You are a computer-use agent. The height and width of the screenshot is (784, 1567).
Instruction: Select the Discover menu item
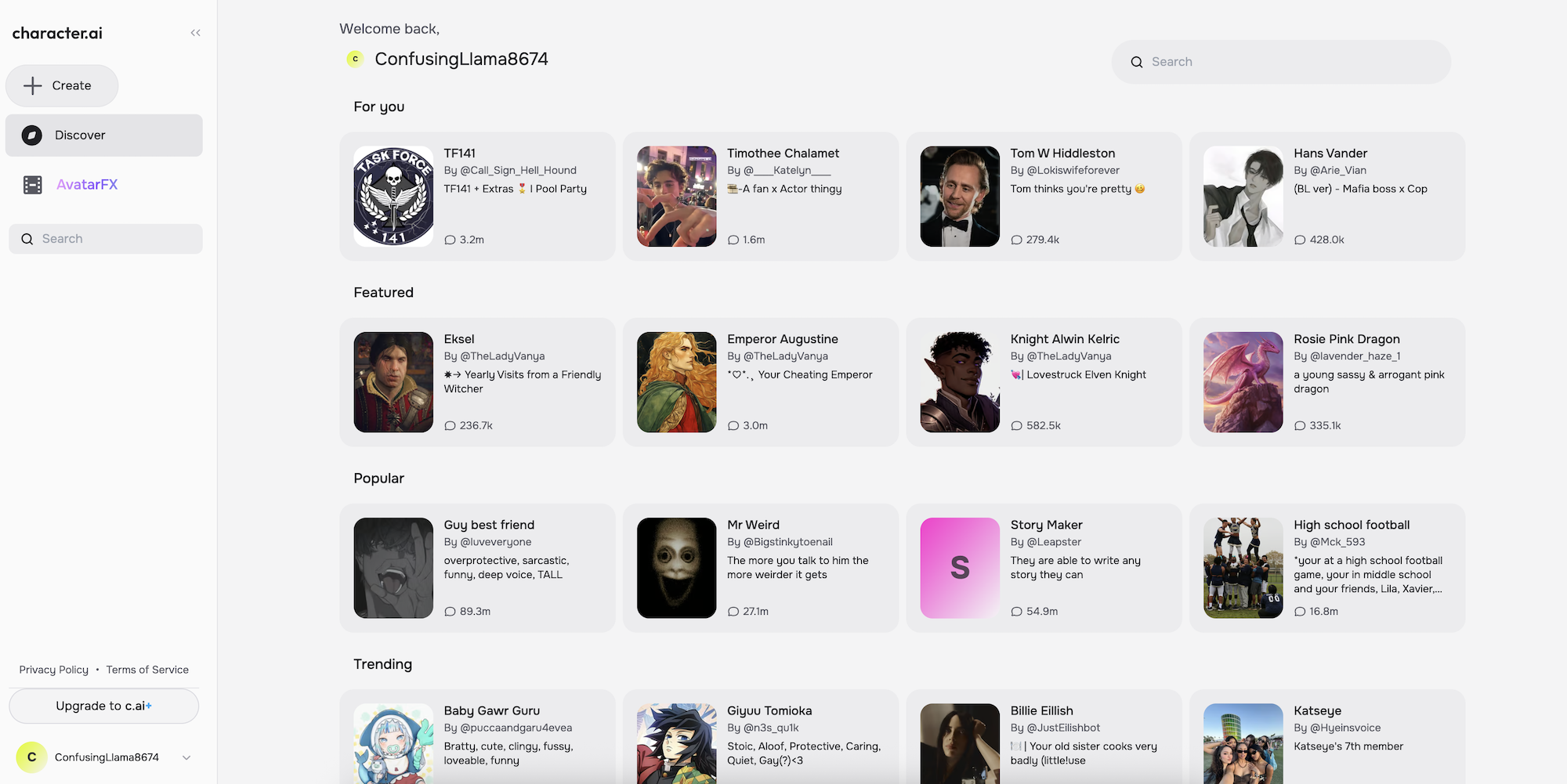[104, 135]
